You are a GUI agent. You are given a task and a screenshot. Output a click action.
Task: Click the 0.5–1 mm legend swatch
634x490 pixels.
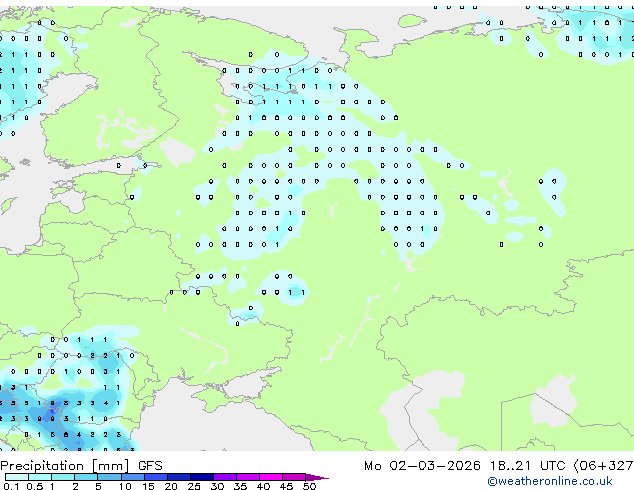[40, 477]
